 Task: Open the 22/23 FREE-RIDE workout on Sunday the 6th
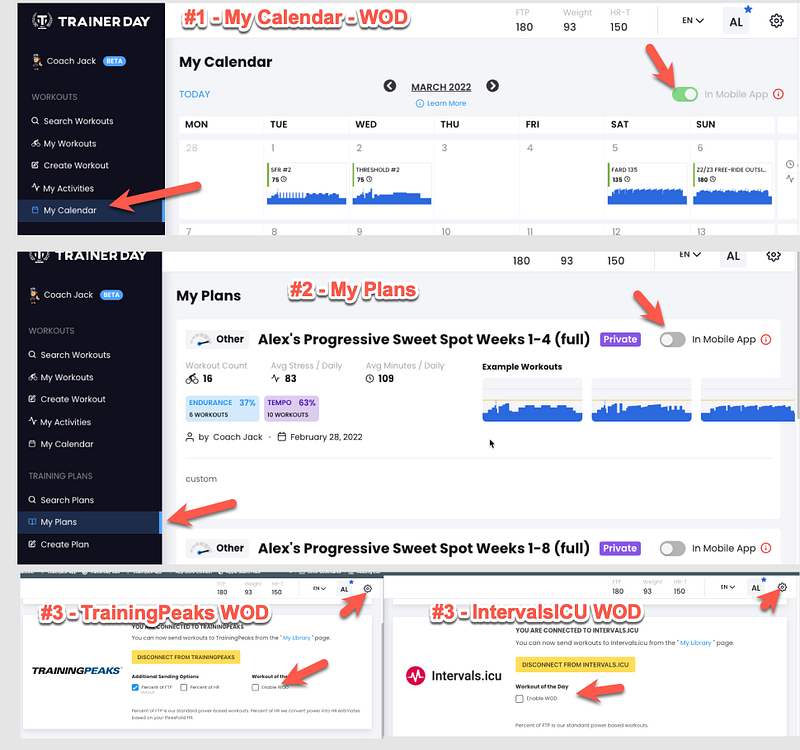(x=732, y=184)
